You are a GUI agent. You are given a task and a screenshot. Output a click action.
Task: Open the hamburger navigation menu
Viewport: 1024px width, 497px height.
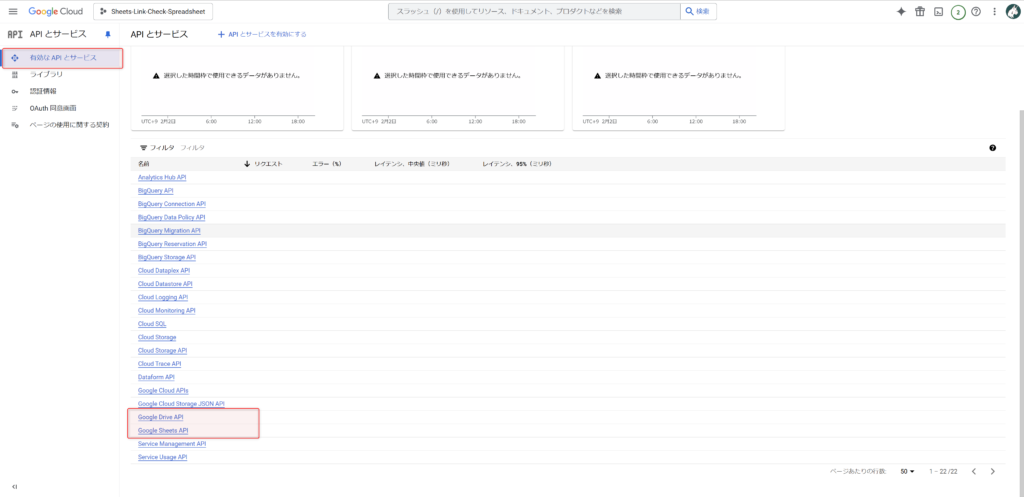13,11
